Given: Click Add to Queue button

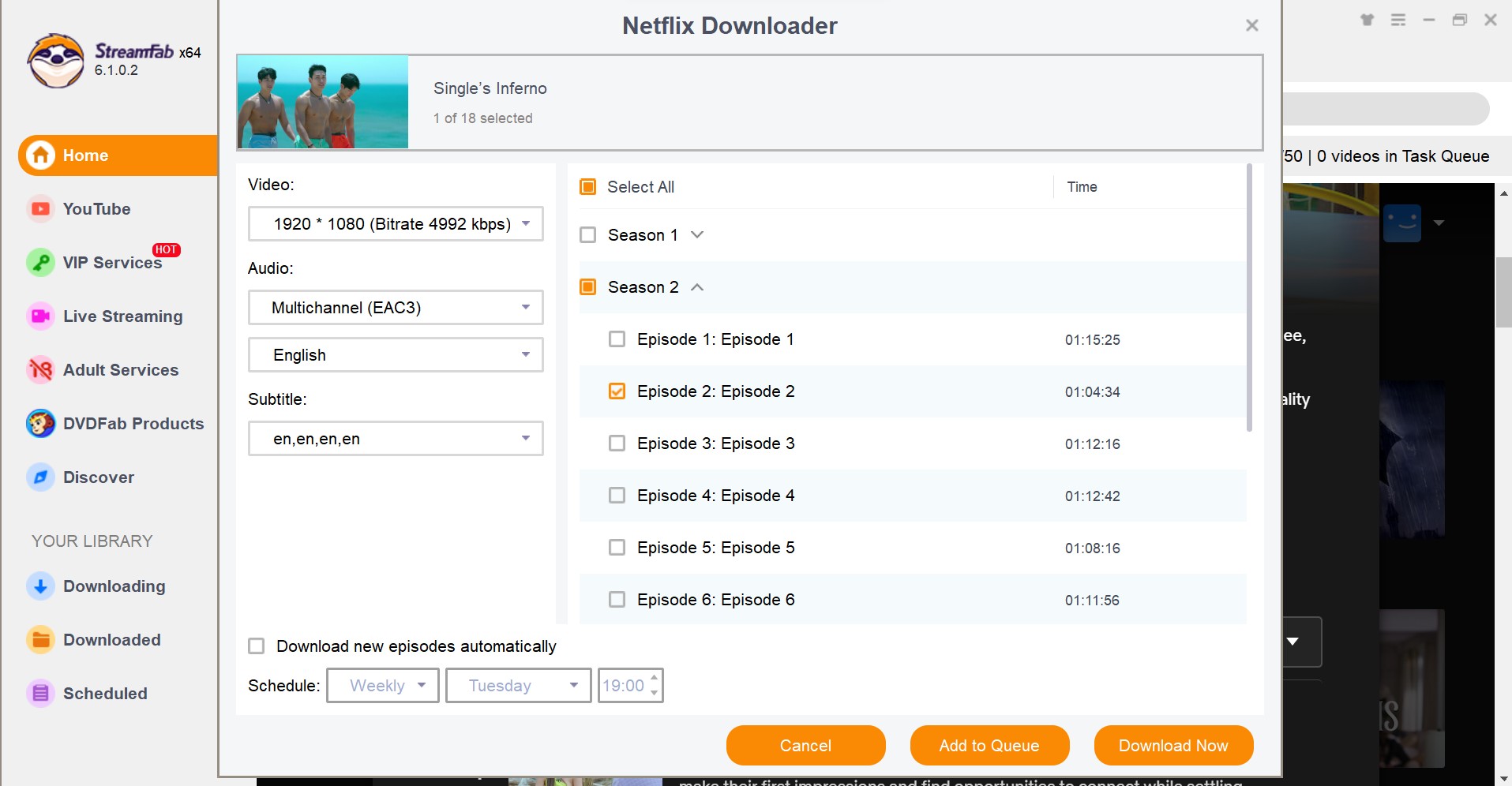Looking at the screenshot, I should (x=989, y=746).
